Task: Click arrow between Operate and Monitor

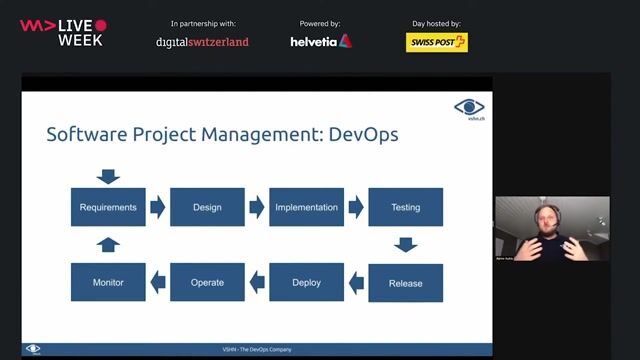Action: pyautogui.click(x=158, y=282)
